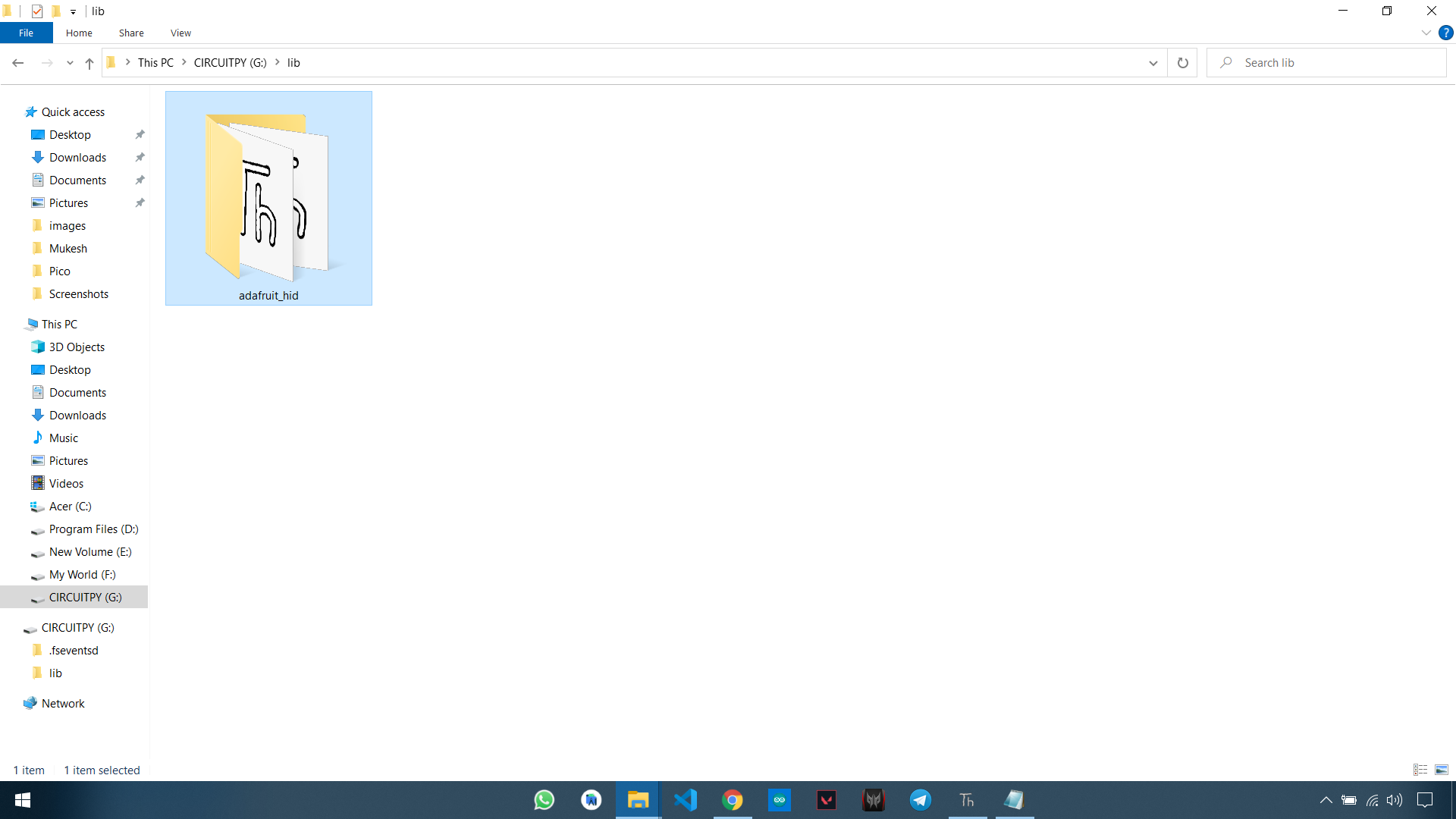The height and width of the screenshot is (819, 1456).
Task: Go up one folder level
Action: pos(89,63)
